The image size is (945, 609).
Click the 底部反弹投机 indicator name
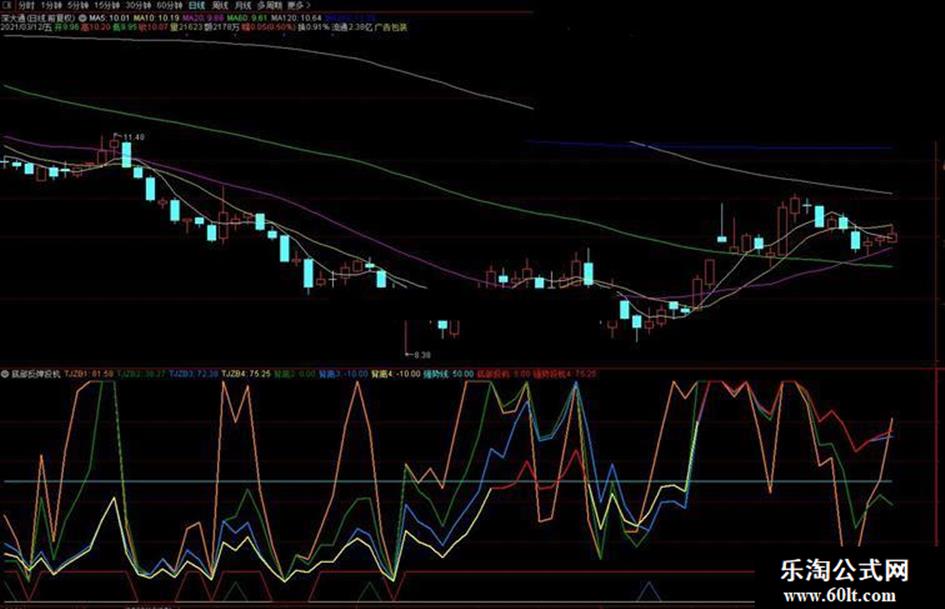36,374
